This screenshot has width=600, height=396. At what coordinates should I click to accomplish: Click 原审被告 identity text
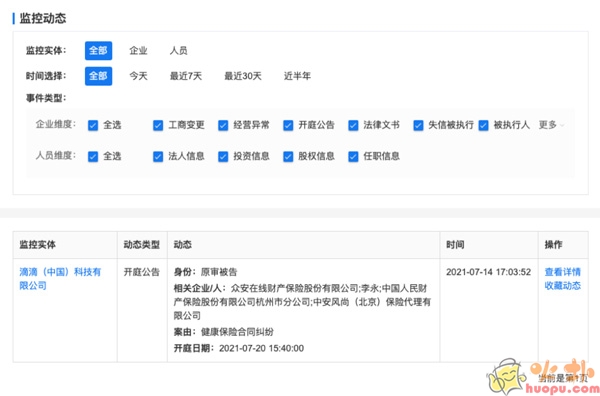[219, 272]
